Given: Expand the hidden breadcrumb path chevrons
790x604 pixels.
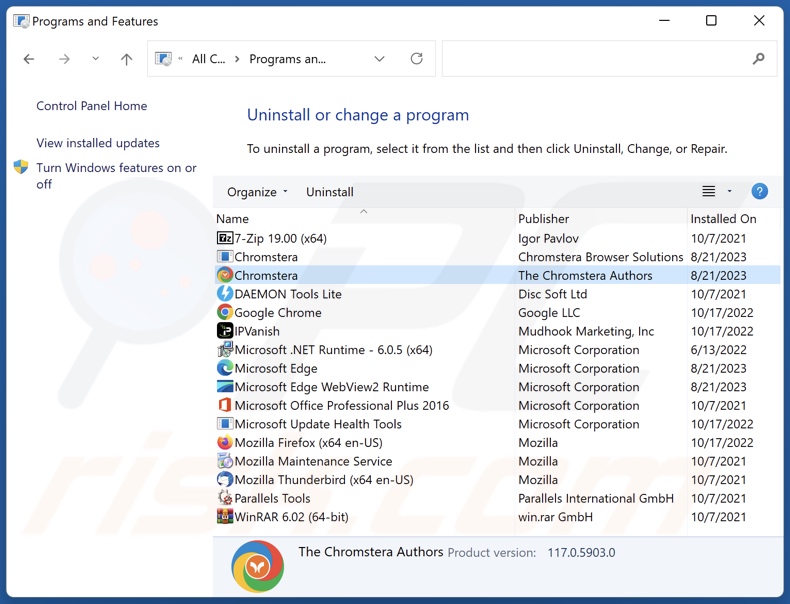Looking at the screenshot, I should coord(180,59).
